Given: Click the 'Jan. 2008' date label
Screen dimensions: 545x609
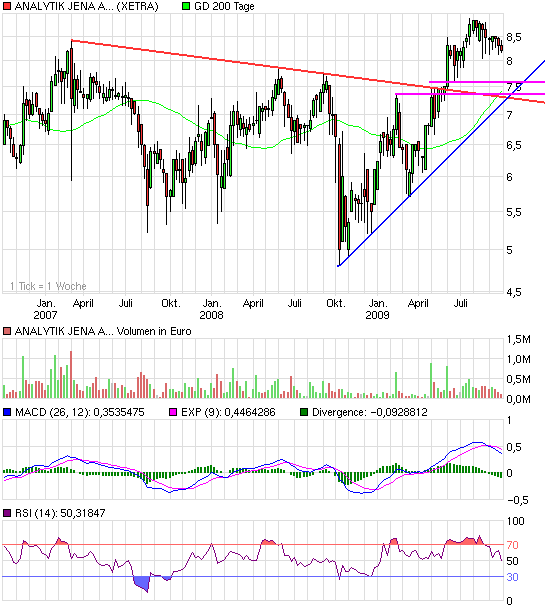Looking at the screenshot, I should [x=212, y=309].
